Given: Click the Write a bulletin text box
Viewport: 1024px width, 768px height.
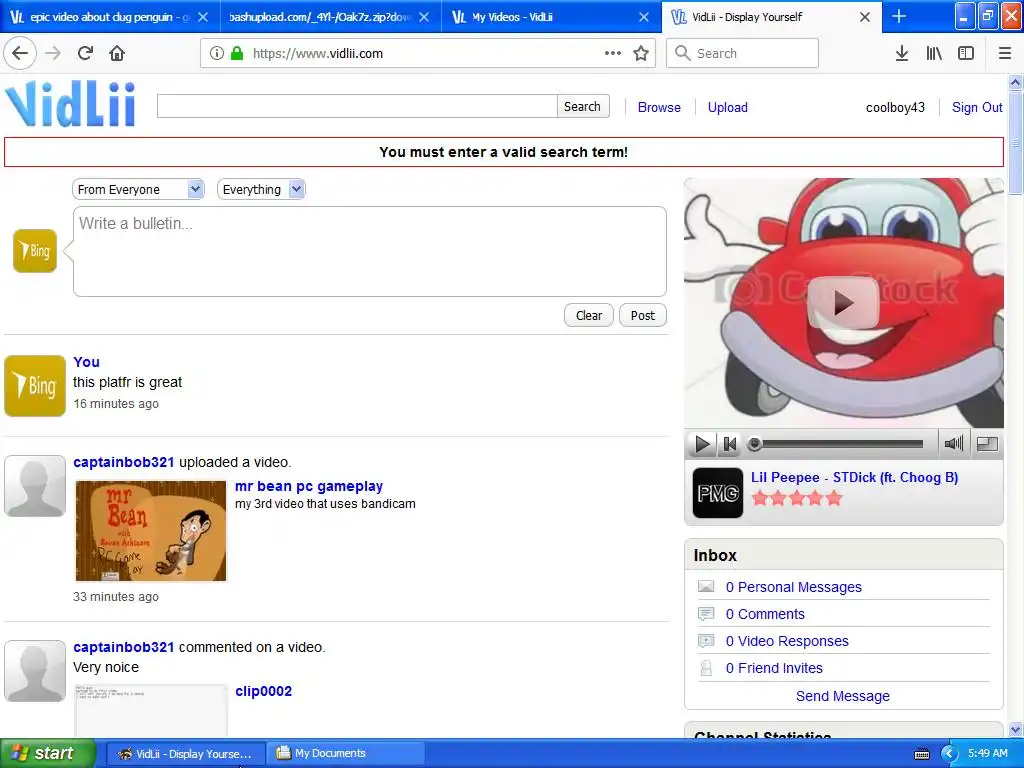Looking at the screenshot, I should 370,251.
